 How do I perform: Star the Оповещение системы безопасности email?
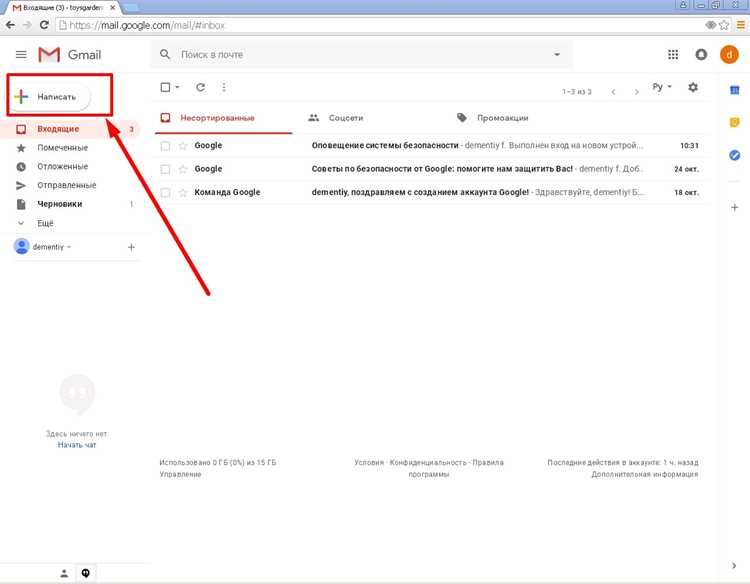point(183,145)
